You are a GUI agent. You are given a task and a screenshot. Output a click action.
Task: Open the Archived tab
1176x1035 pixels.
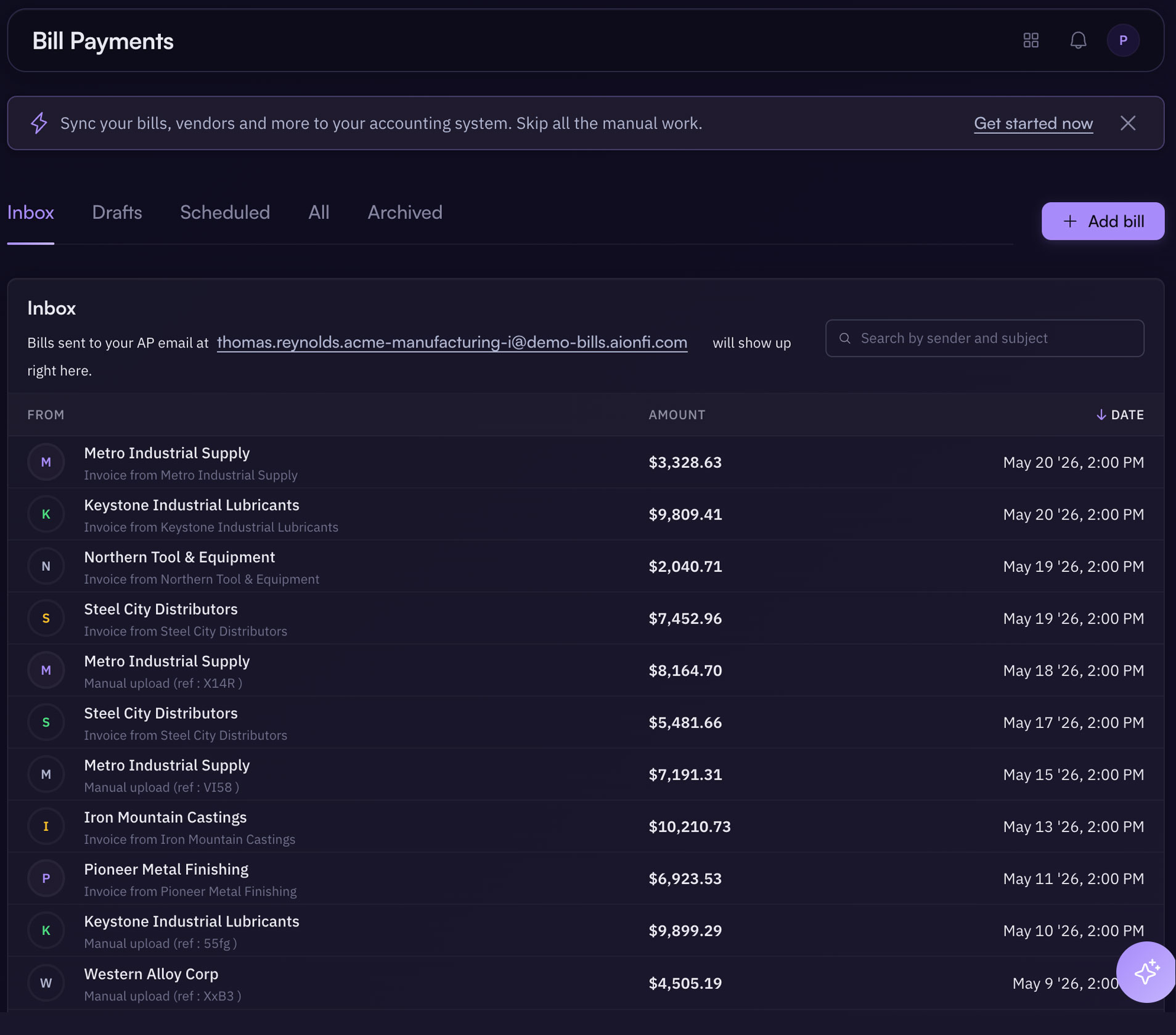pyautogui.click(x=405, y=213)
